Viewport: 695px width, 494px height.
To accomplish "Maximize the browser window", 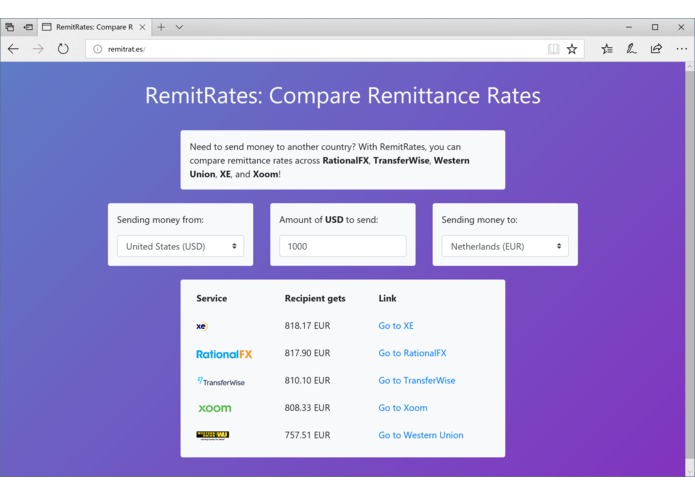I will [655, 27].
